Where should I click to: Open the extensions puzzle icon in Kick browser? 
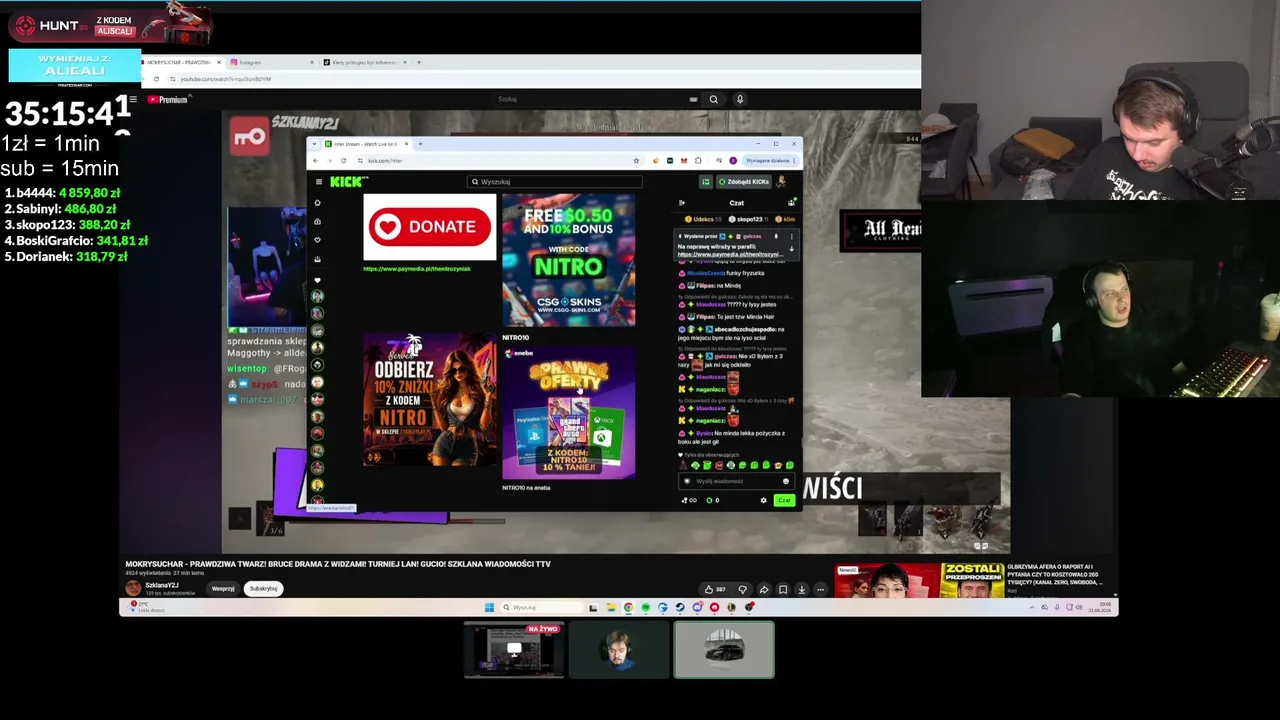point(698,160)
